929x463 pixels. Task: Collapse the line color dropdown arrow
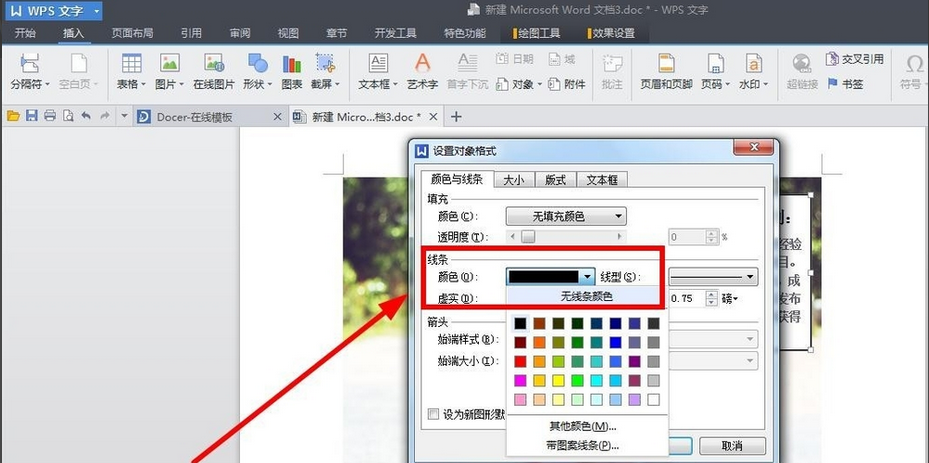[x=588, y=276]
